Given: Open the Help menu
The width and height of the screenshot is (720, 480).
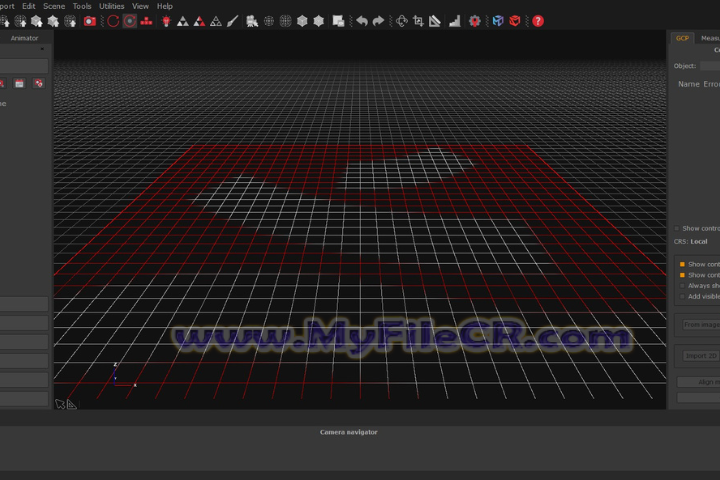Looking at the screenshot, I should click(x=165, y=6).
